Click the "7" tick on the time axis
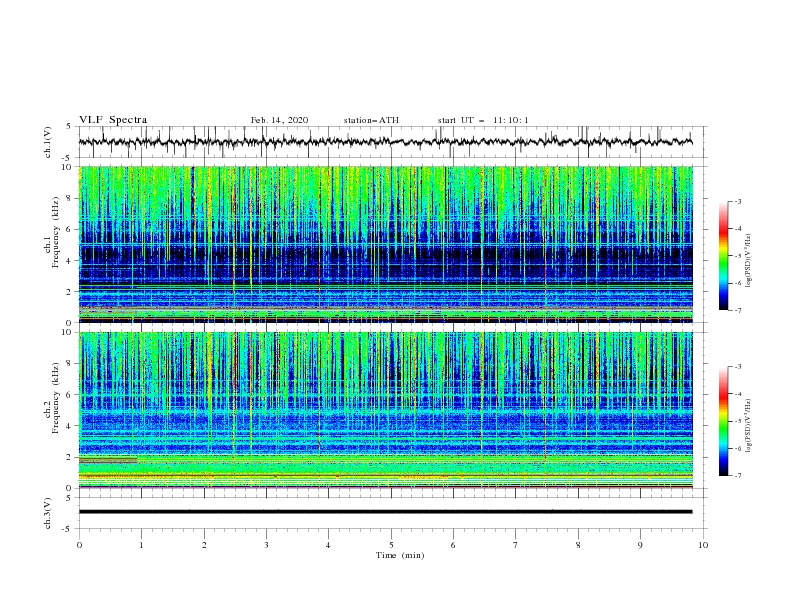The height and width of the screenshot is (612, 792). tap(516, 545)
